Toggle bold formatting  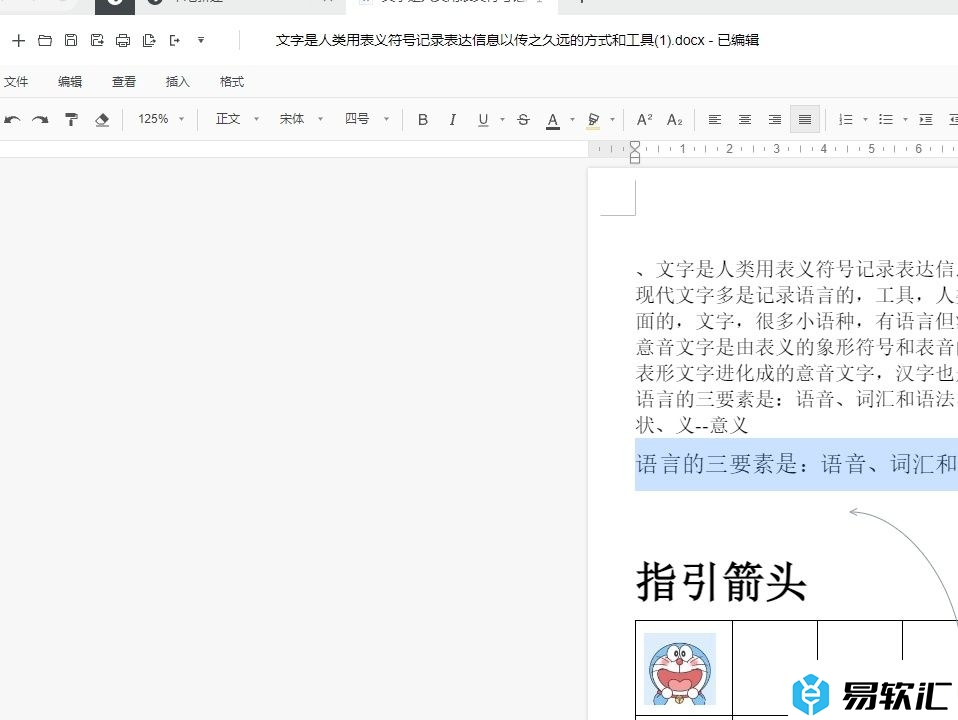coord(423,120)
